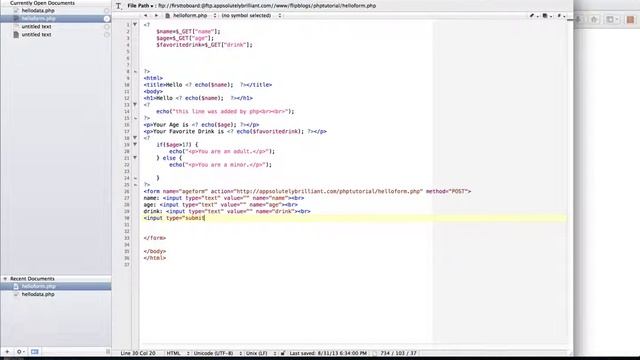Open hellodata.php under Recent Documents
The width and height of the screenshot is (640, 360).
(x=38, y=294)
